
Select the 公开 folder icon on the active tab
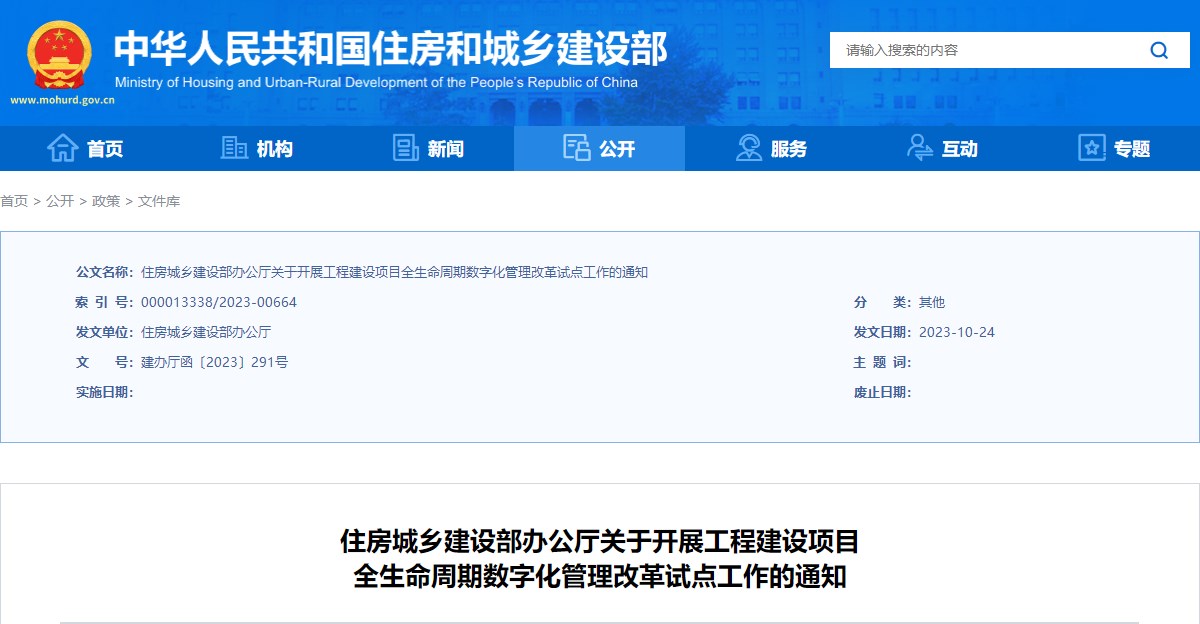[575, 147]
